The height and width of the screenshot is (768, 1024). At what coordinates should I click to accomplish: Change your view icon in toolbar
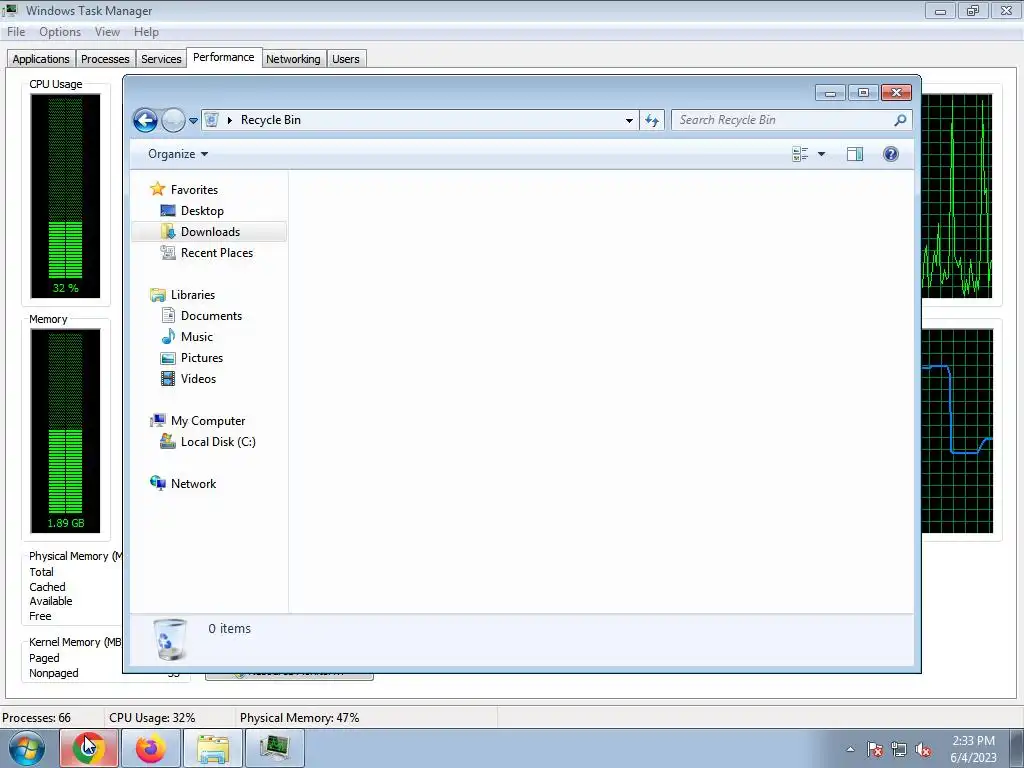799,154
